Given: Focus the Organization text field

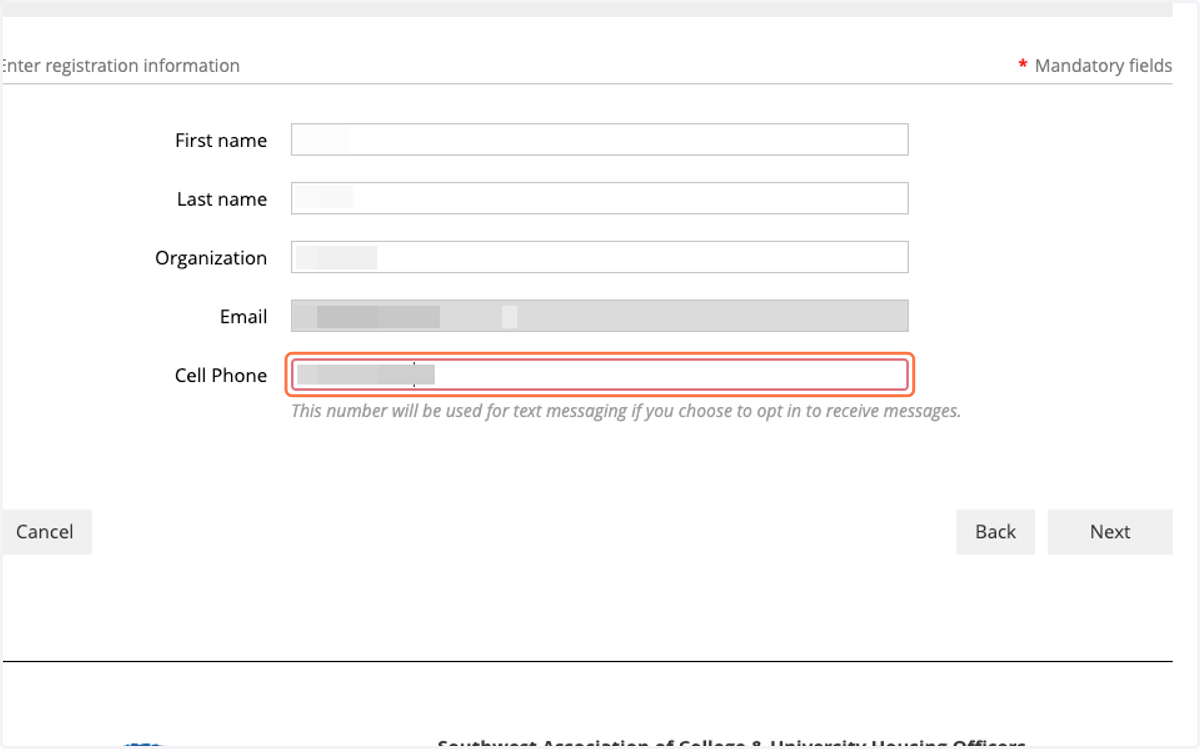Looking at the screenshot, I should [599, 257].
